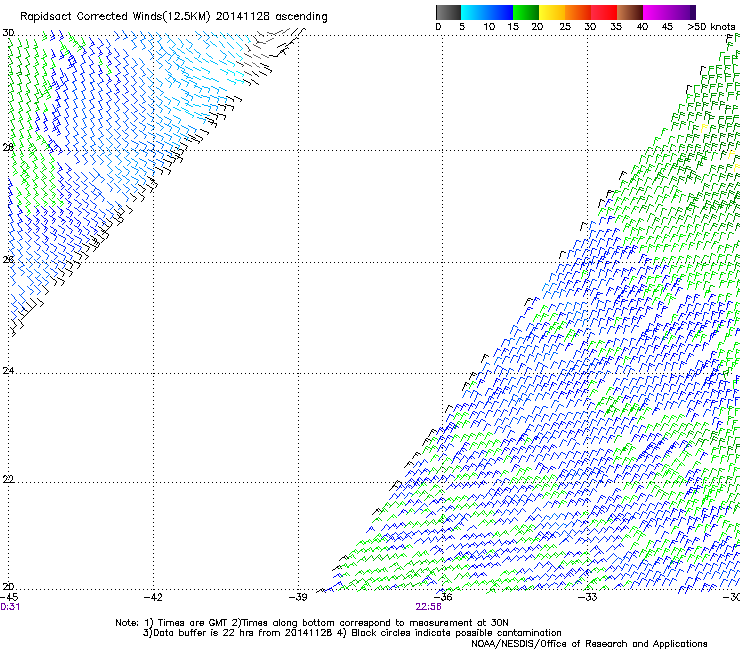This screenshot has height=650, width=740.
Task: Click the latitude axis label '24'
Action: (8, 371)
